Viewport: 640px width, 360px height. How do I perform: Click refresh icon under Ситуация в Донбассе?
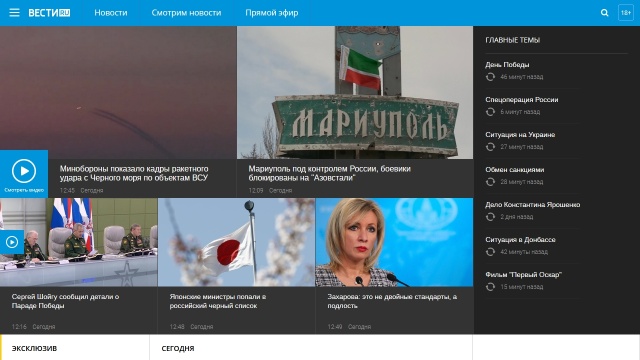[x=490, y=252]
